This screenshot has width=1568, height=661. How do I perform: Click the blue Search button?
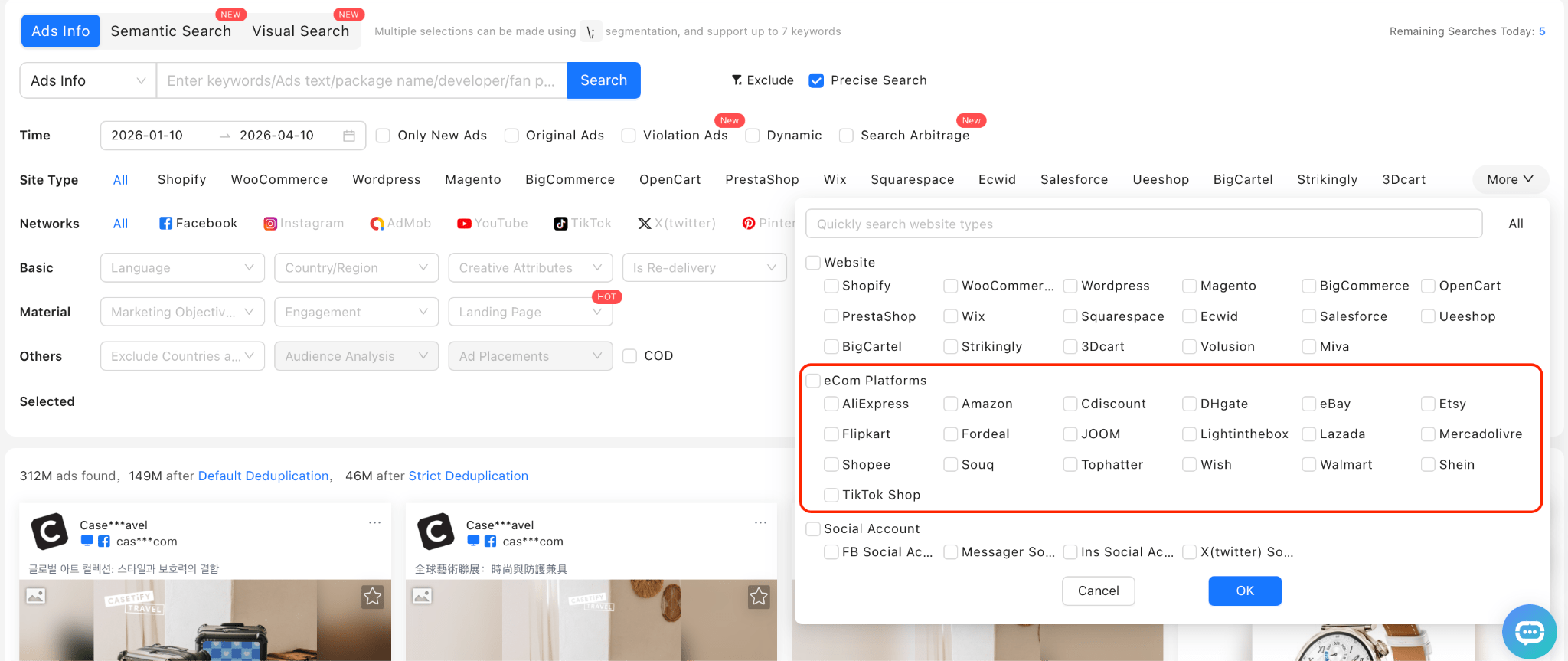coord(603,80)
